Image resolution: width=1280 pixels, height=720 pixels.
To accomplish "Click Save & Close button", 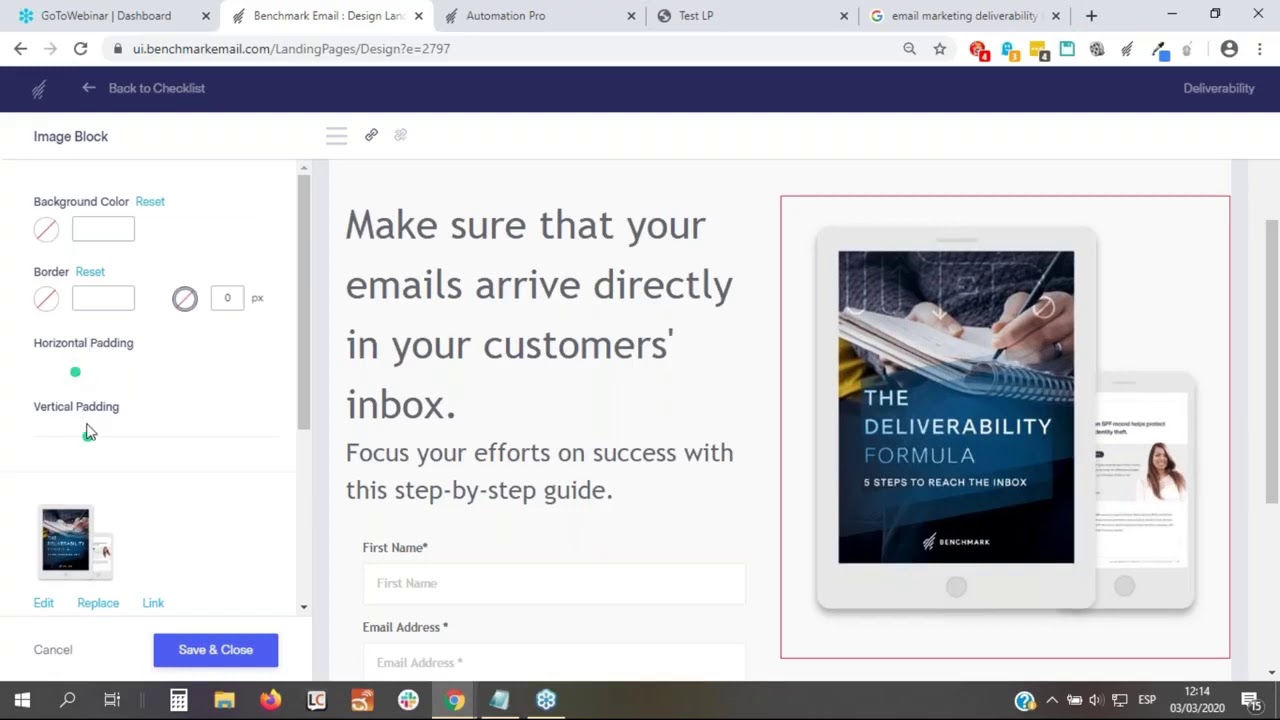I will click(215, 650).
